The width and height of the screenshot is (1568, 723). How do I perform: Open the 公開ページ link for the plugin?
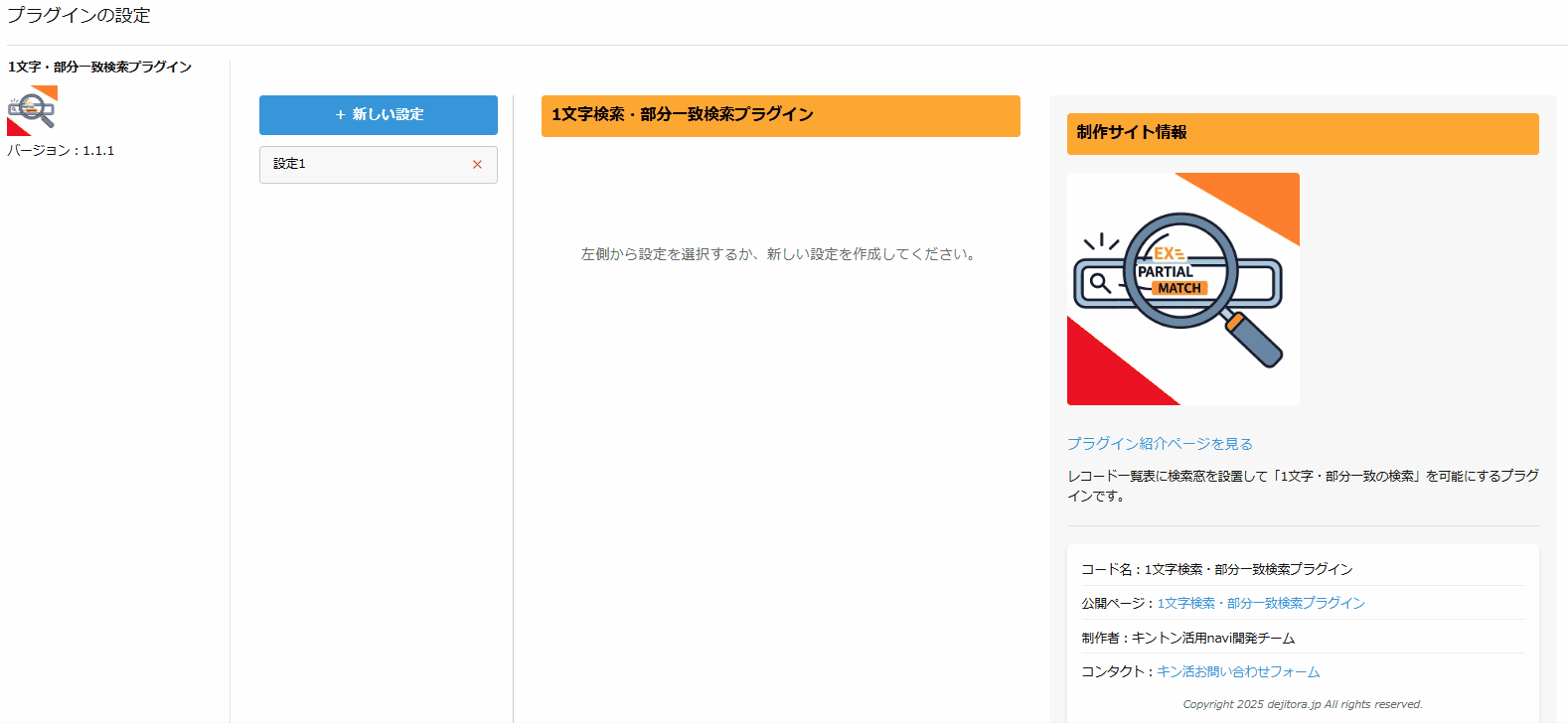[1260, 603]
